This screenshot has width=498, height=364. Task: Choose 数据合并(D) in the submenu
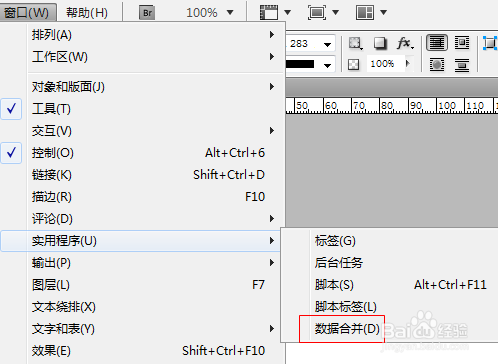click(347, 329)
